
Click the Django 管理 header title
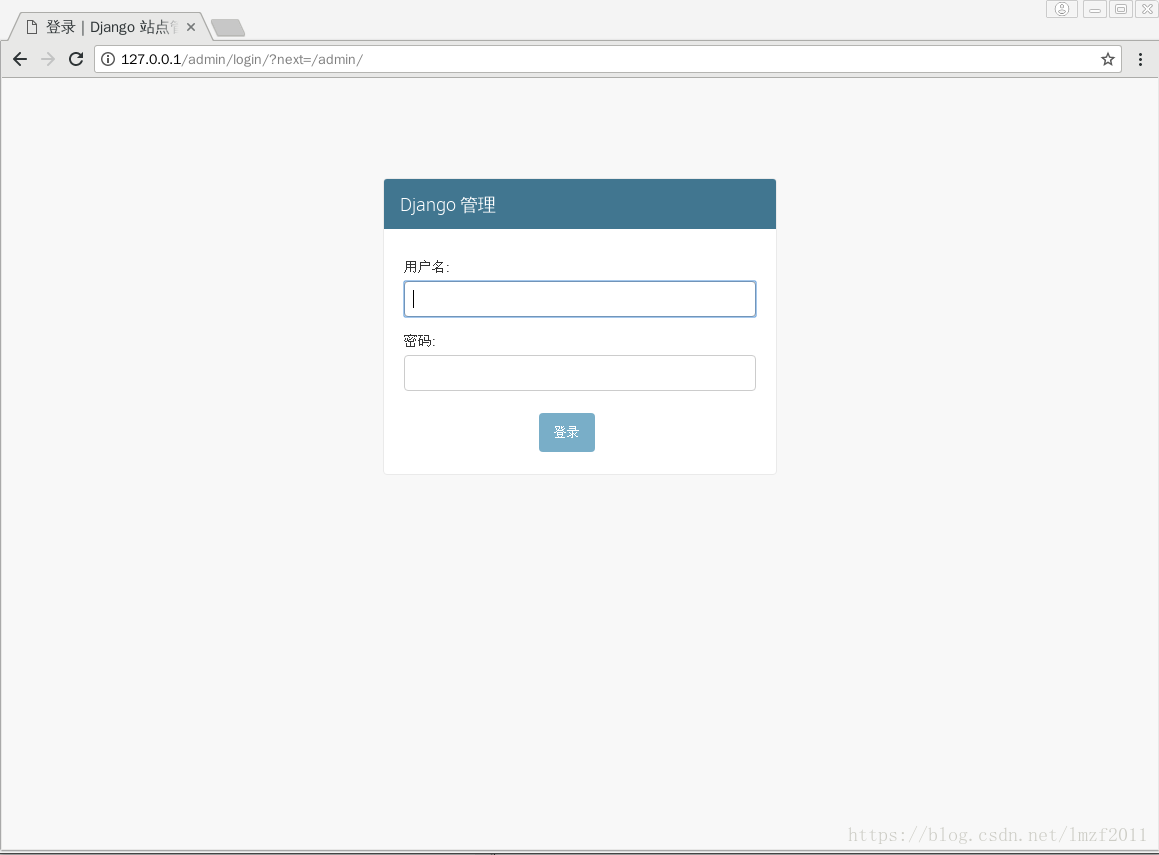click(x=448, y=205)
